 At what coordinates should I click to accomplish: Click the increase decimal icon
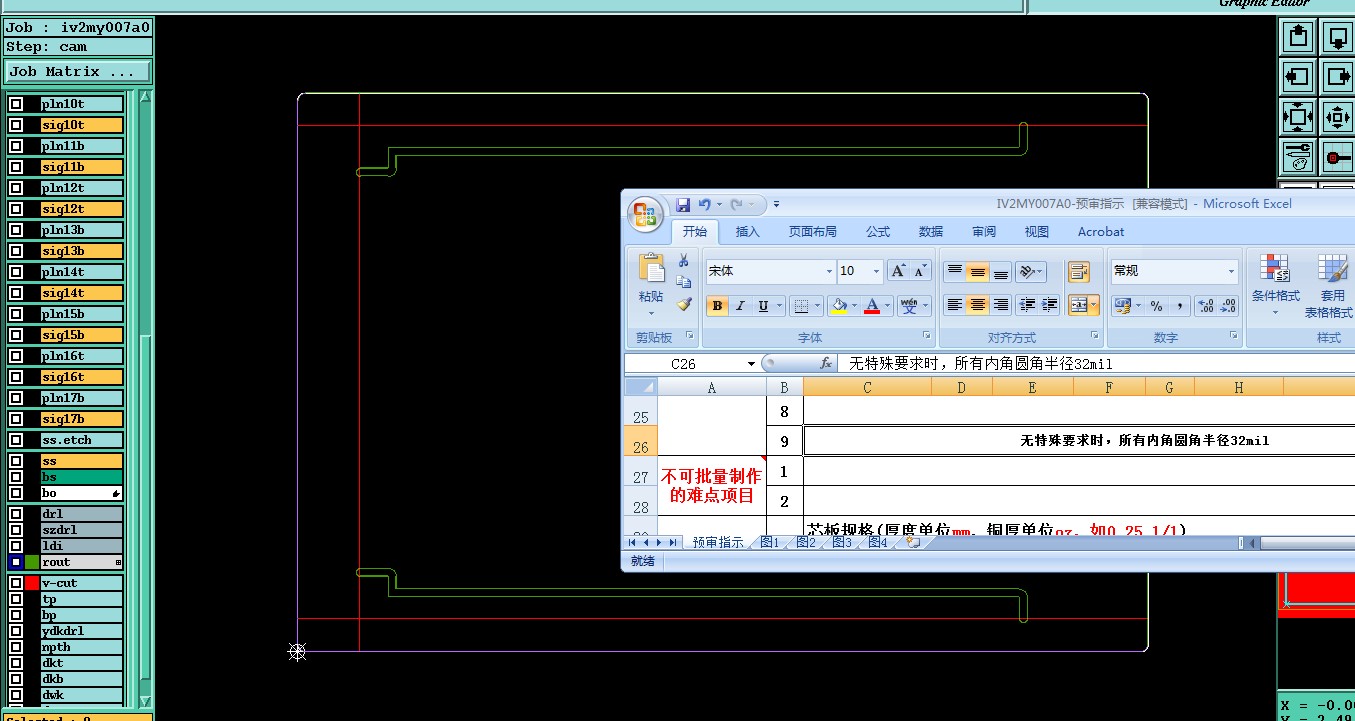pos(1204,306)
